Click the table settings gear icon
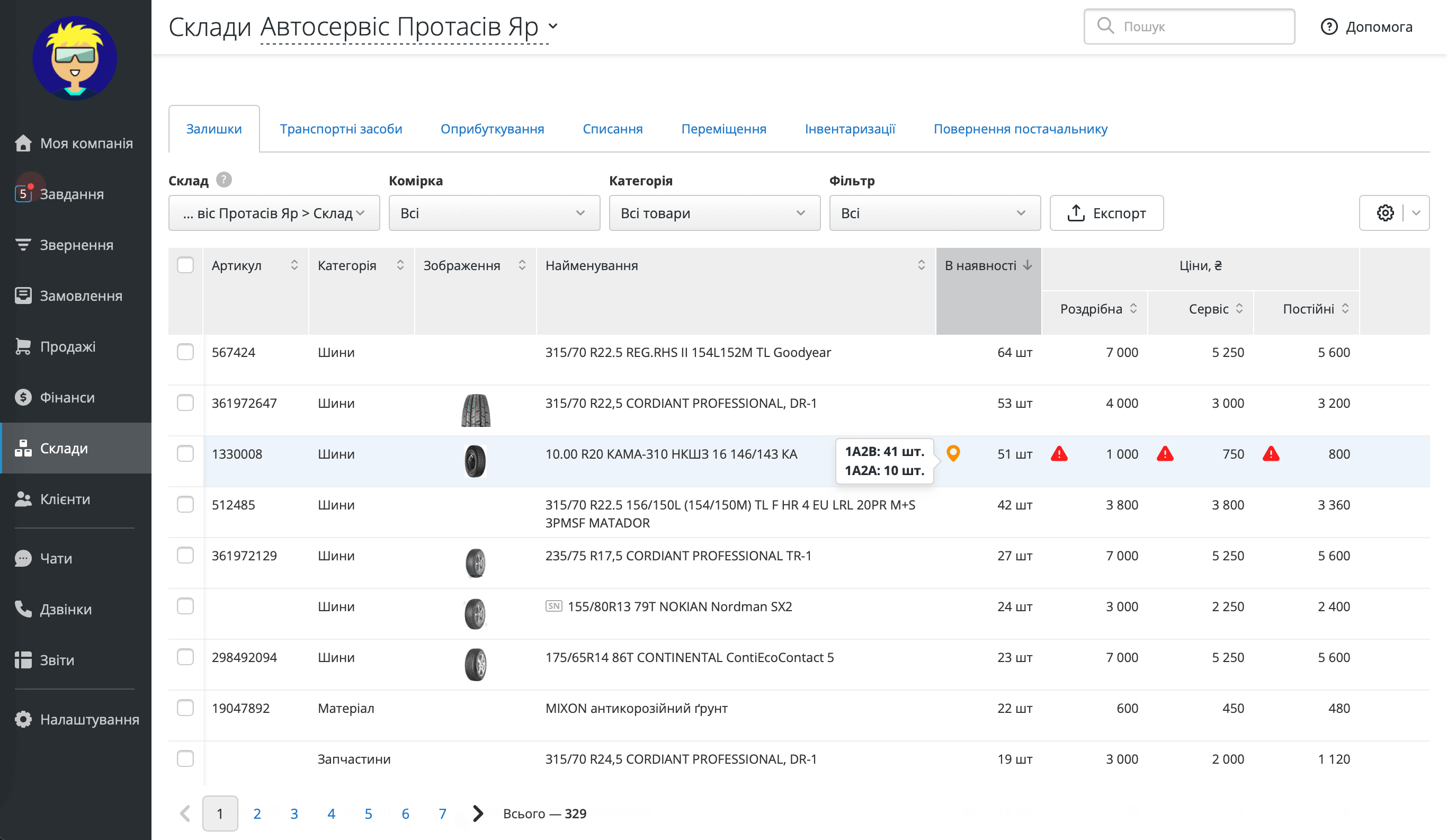This screenshot has width=1447, height=840. click(x=1385, y=213)
